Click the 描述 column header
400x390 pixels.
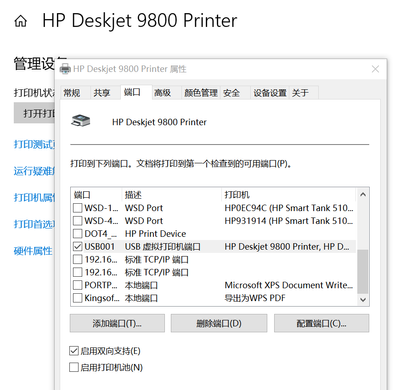(x=171, y=195)
